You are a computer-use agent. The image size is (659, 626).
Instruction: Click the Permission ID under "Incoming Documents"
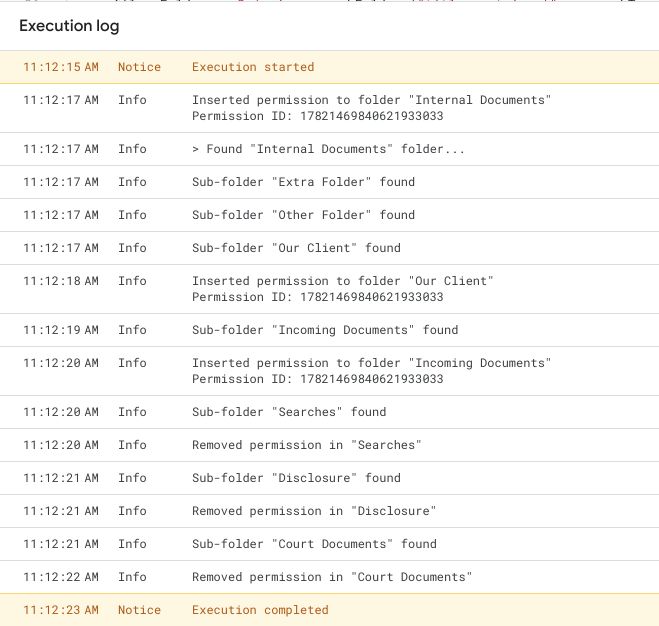point(318,379)
